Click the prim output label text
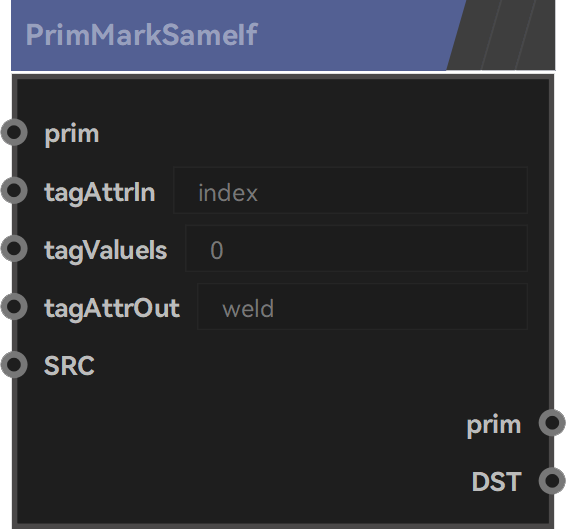 pyautogui.click(x=494, y=425)
